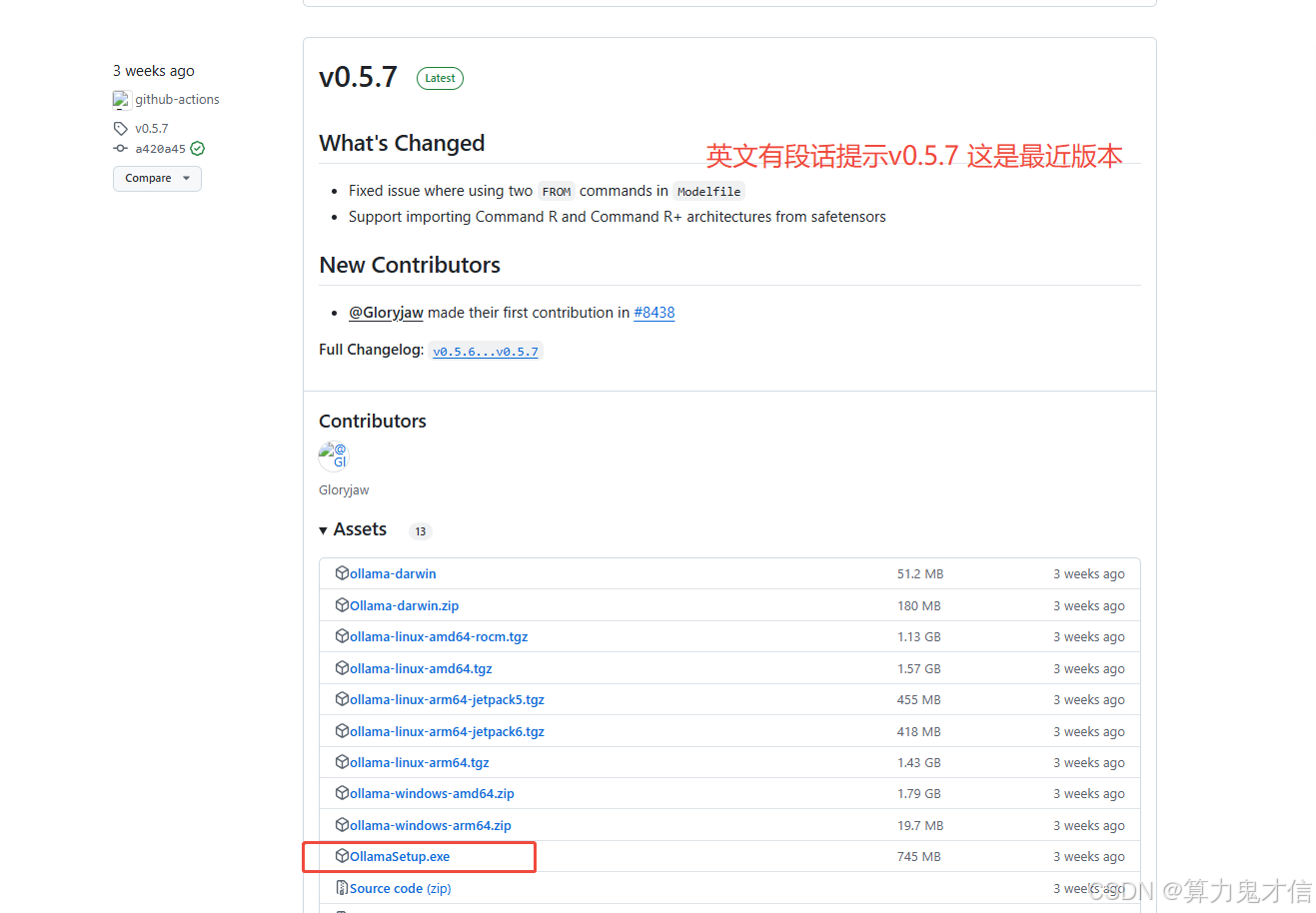Open Gloryjaw contributor avatar
Image resolution: width=1316 pixels, height=913 pixels.
(x=334, y=456)
